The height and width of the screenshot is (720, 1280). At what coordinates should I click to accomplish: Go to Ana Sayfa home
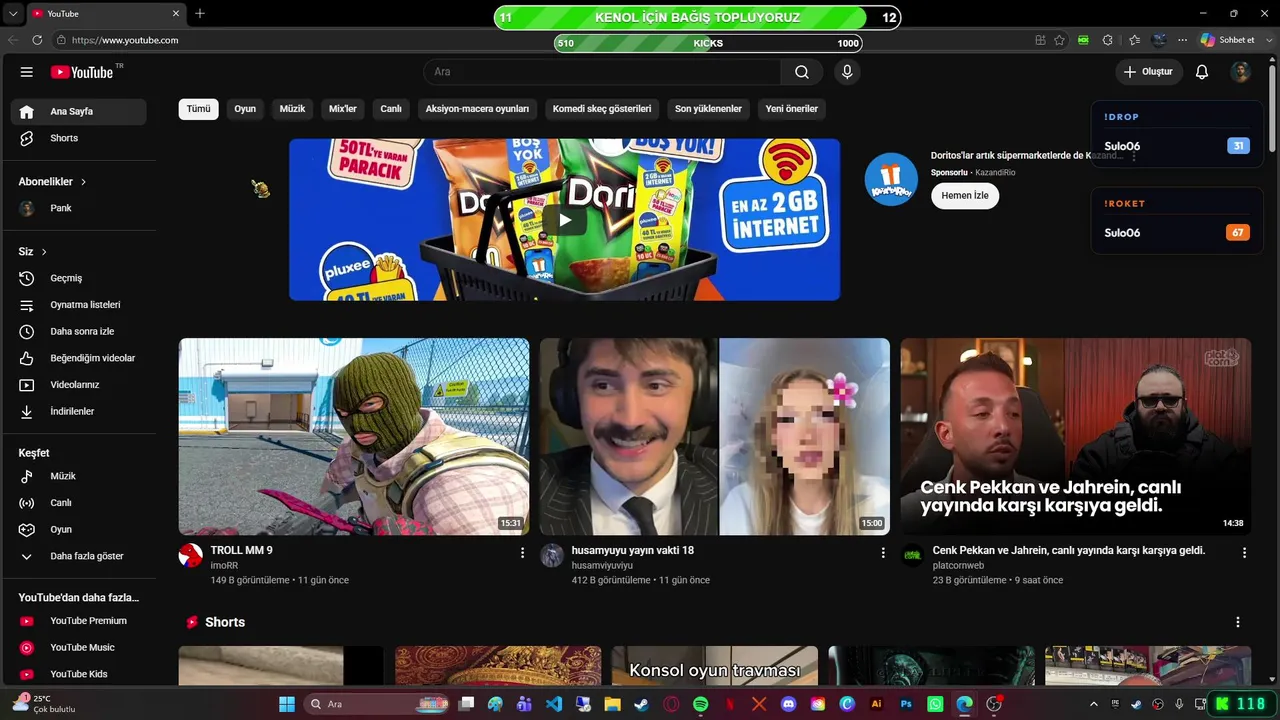coord(79,111)
